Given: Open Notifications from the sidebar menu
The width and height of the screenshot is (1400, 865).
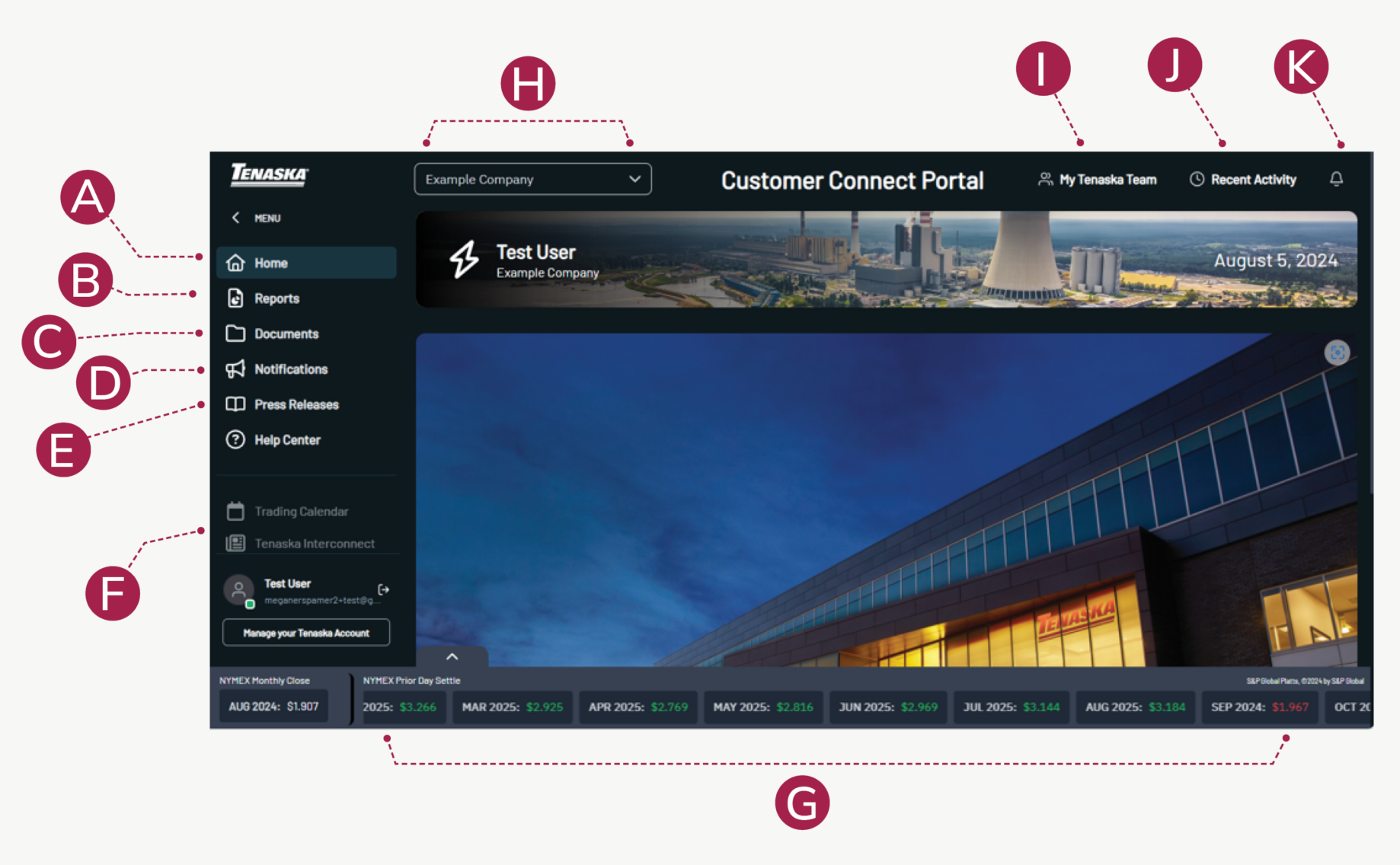Looking at the screenshot, I should pyautogui.click(x=290, y=369).
